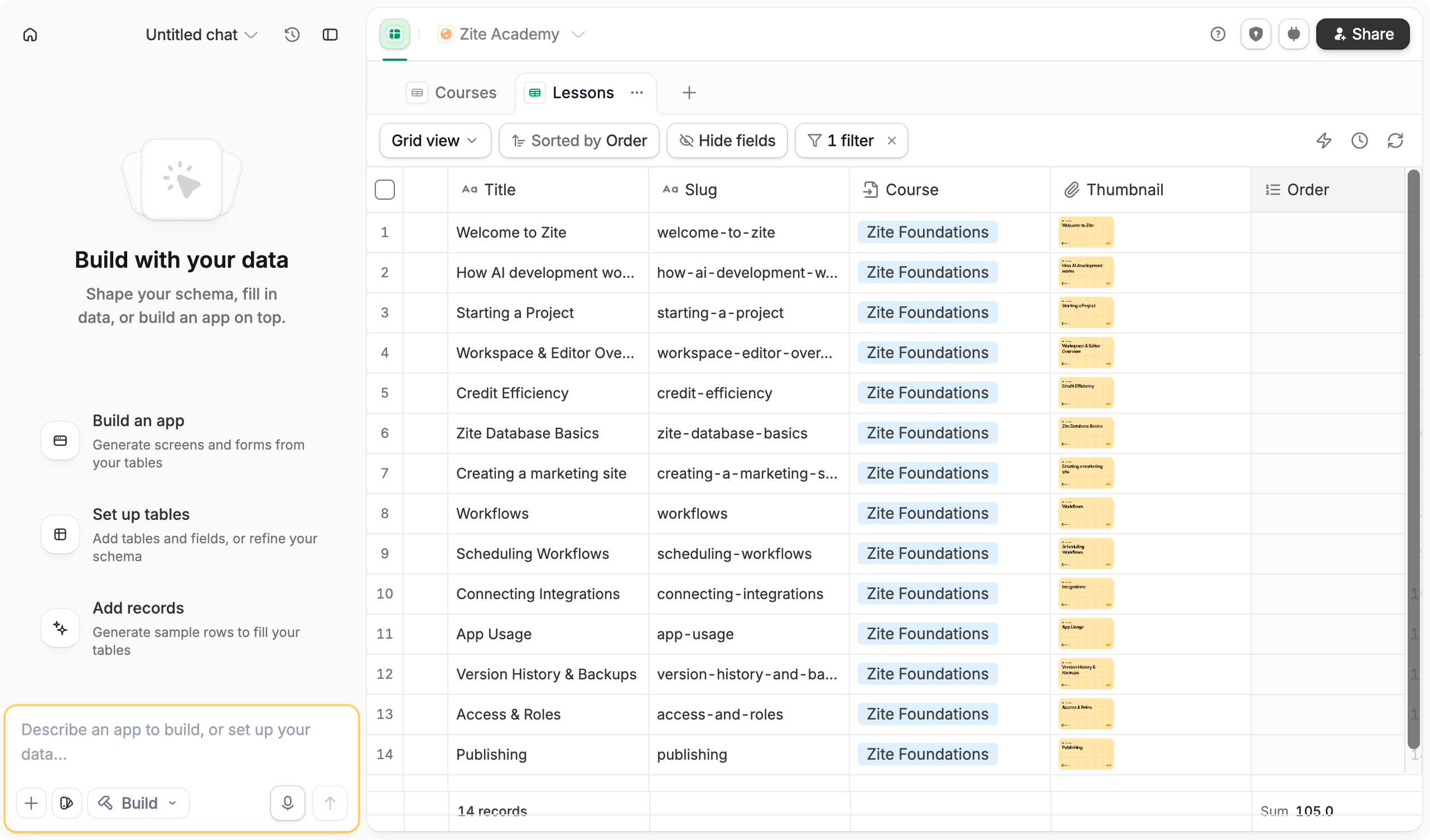Open the help question mark icon
The image size is (1430, 840).
point(1218,34)
